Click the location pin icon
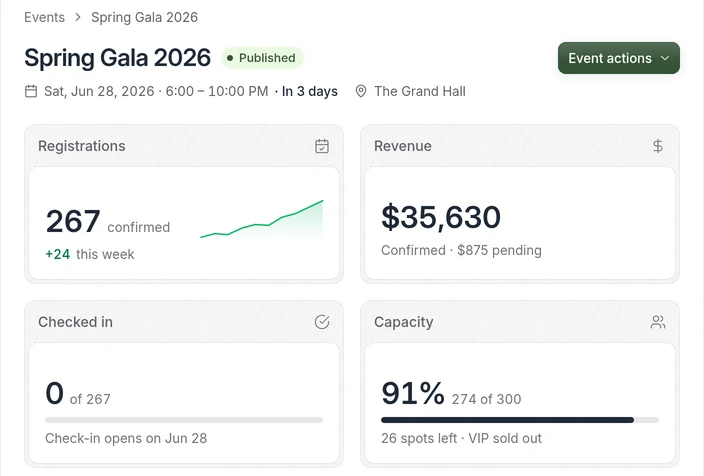The height and width of the screenshot is (476, 704). point(361,91)
